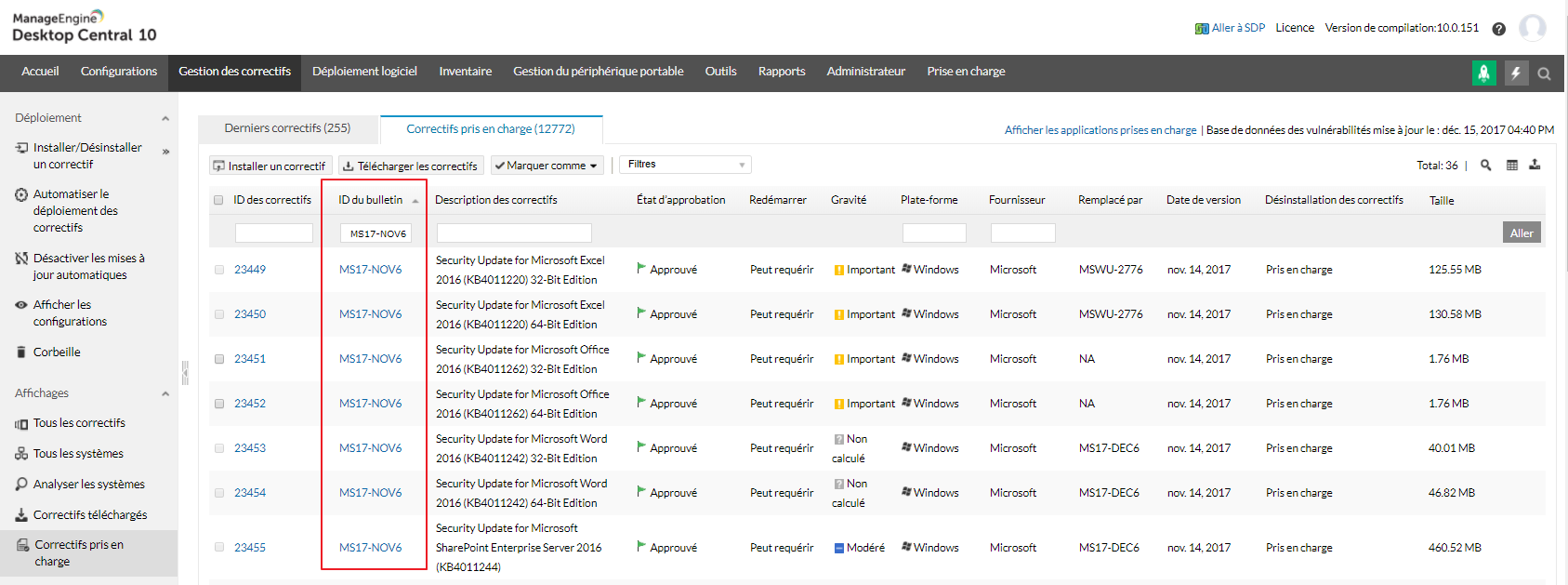Go to the Inventaire menu
This screenshot has width=1568, height=585.
pos(466,72)
